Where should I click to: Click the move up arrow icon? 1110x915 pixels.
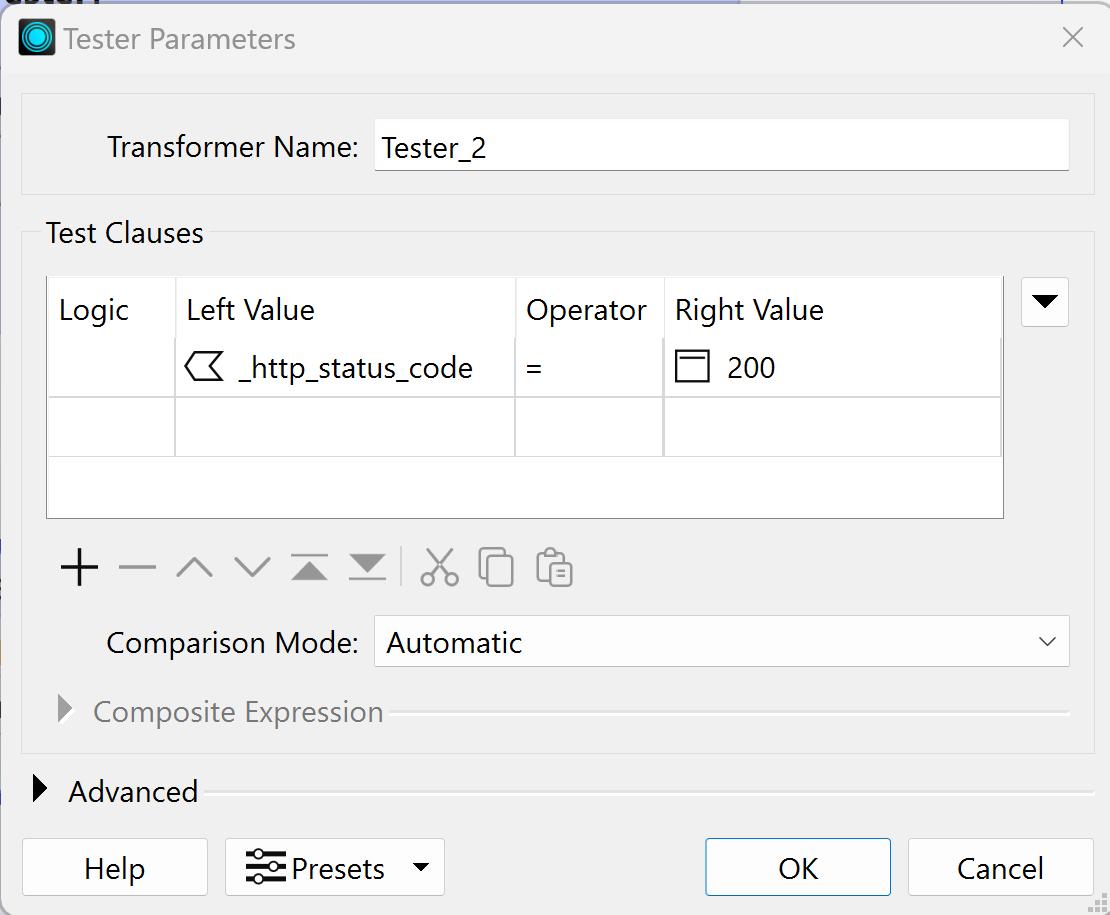[x=194, y=568]
